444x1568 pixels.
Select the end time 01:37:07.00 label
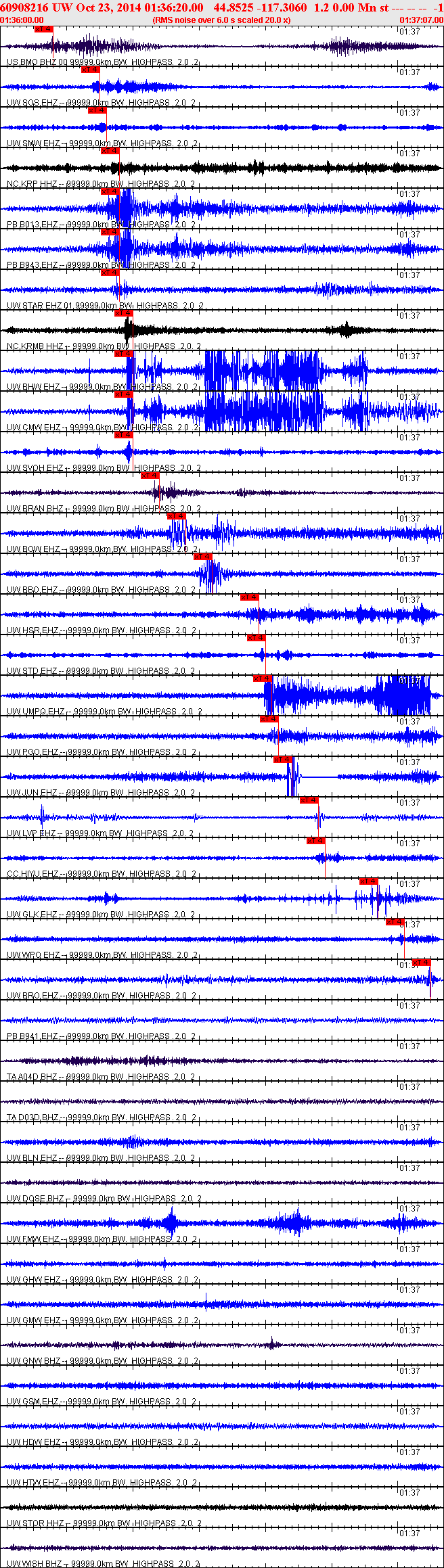421,20
